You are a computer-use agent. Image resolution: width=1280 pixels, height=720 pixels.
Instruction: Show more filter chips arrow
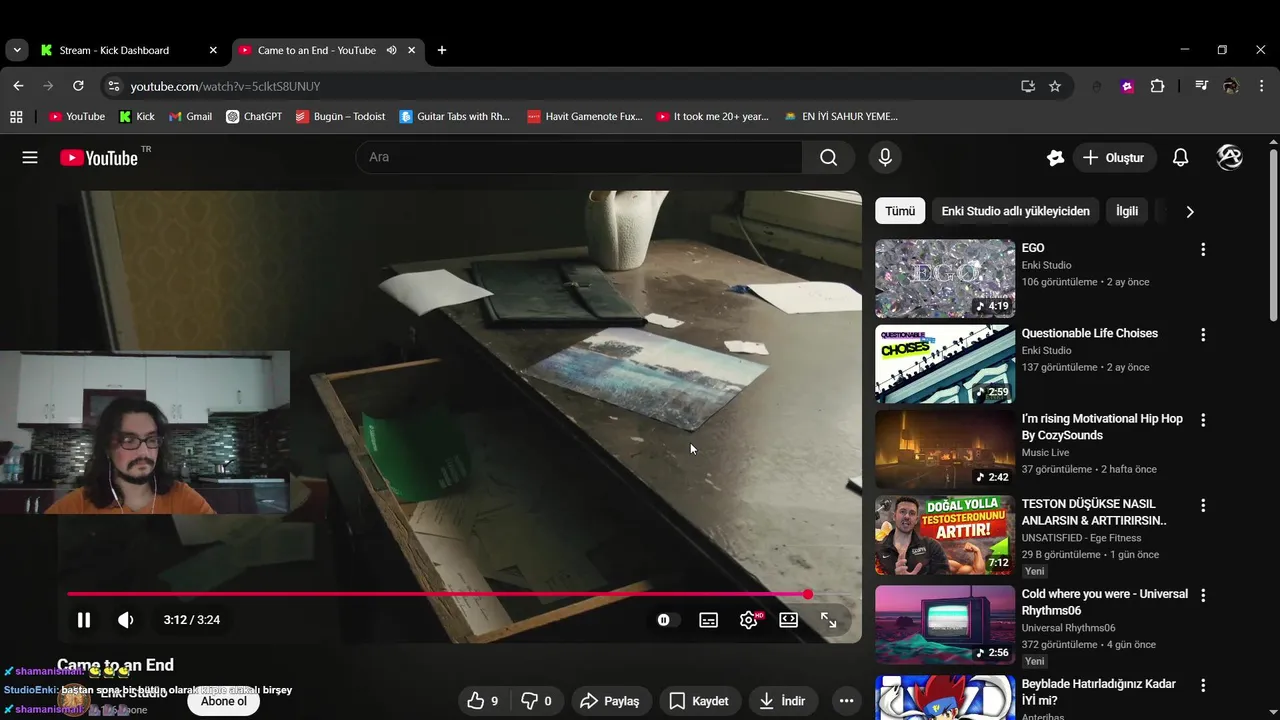(x=1189, y=211)
